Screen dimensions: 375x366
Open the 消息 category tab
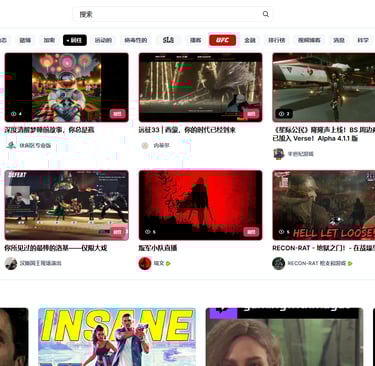339,40
